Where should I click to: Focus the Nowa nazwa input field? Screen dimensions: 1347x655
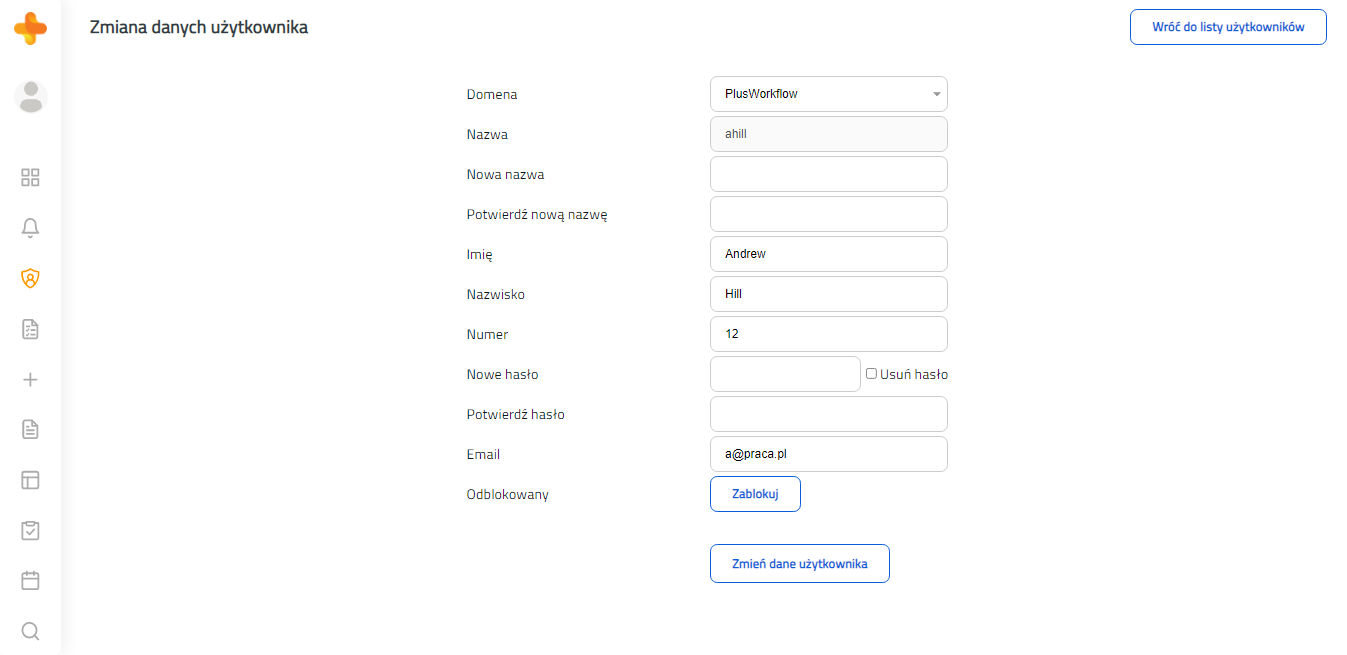828,174
